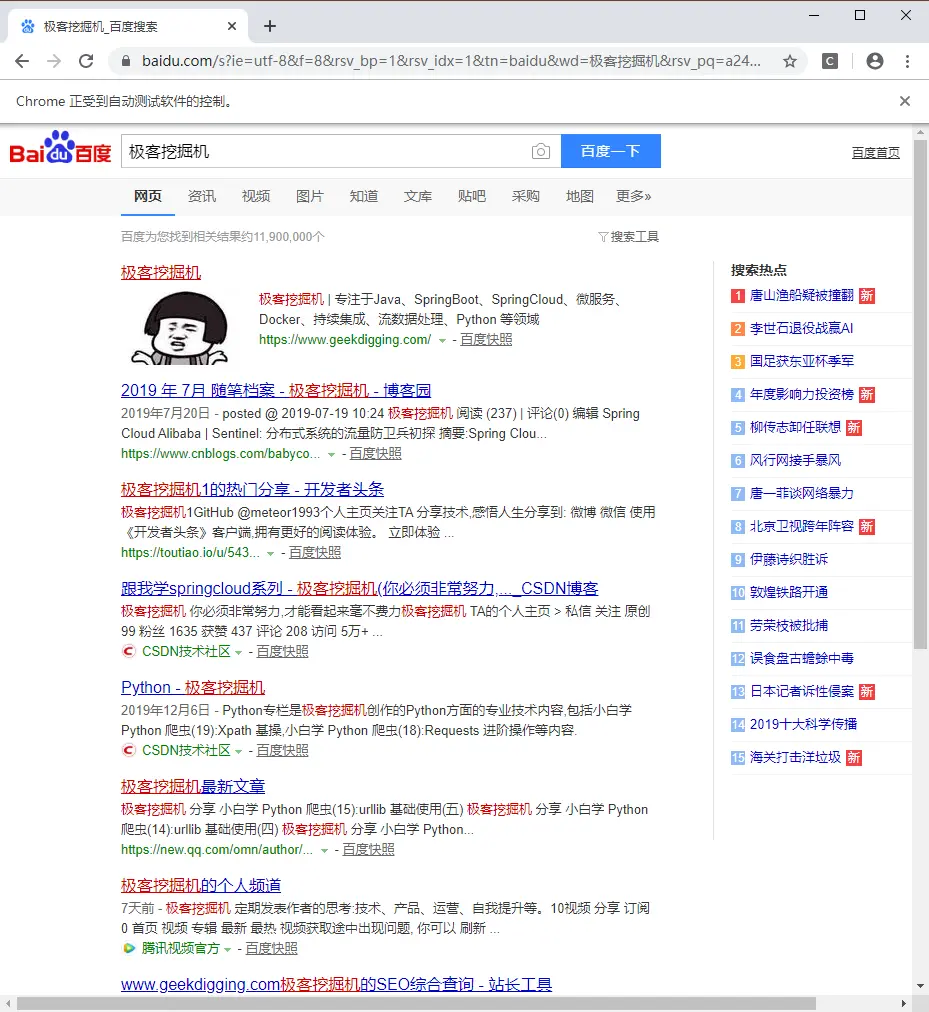Viewport: 929px width, 1012px height.
Task: Click the horizontal scrollbar thumb
Action: click(x=416, y=1004)
